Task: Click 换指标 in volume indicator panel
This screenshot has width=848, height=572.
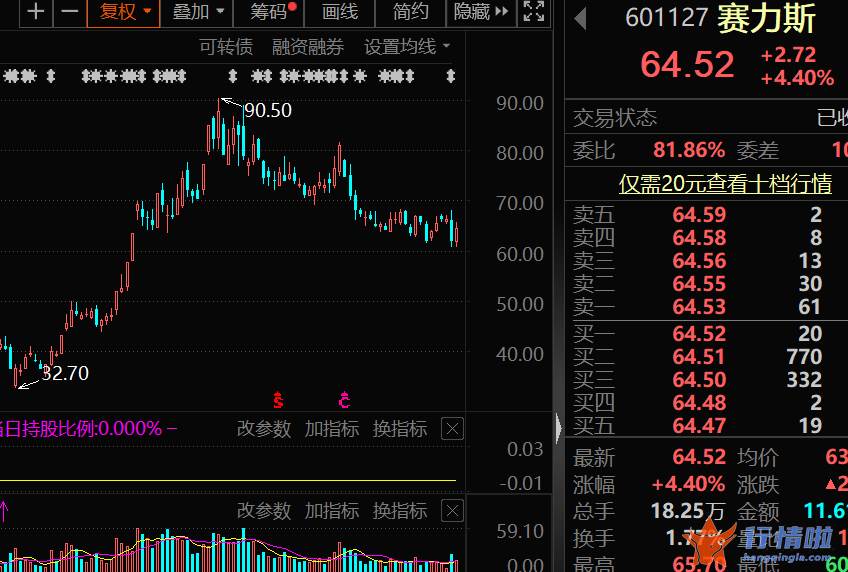Action: tap(400, 510)
